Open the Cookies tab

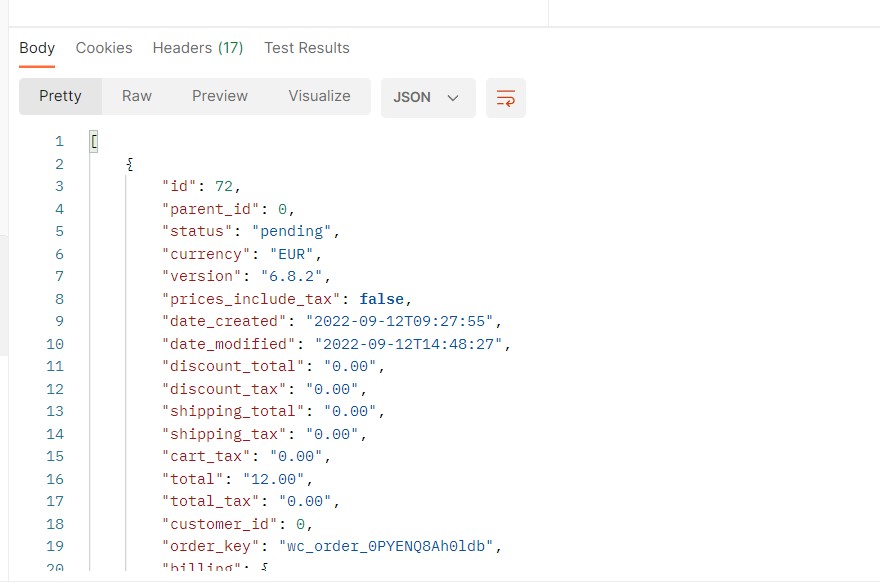(104, 48)
